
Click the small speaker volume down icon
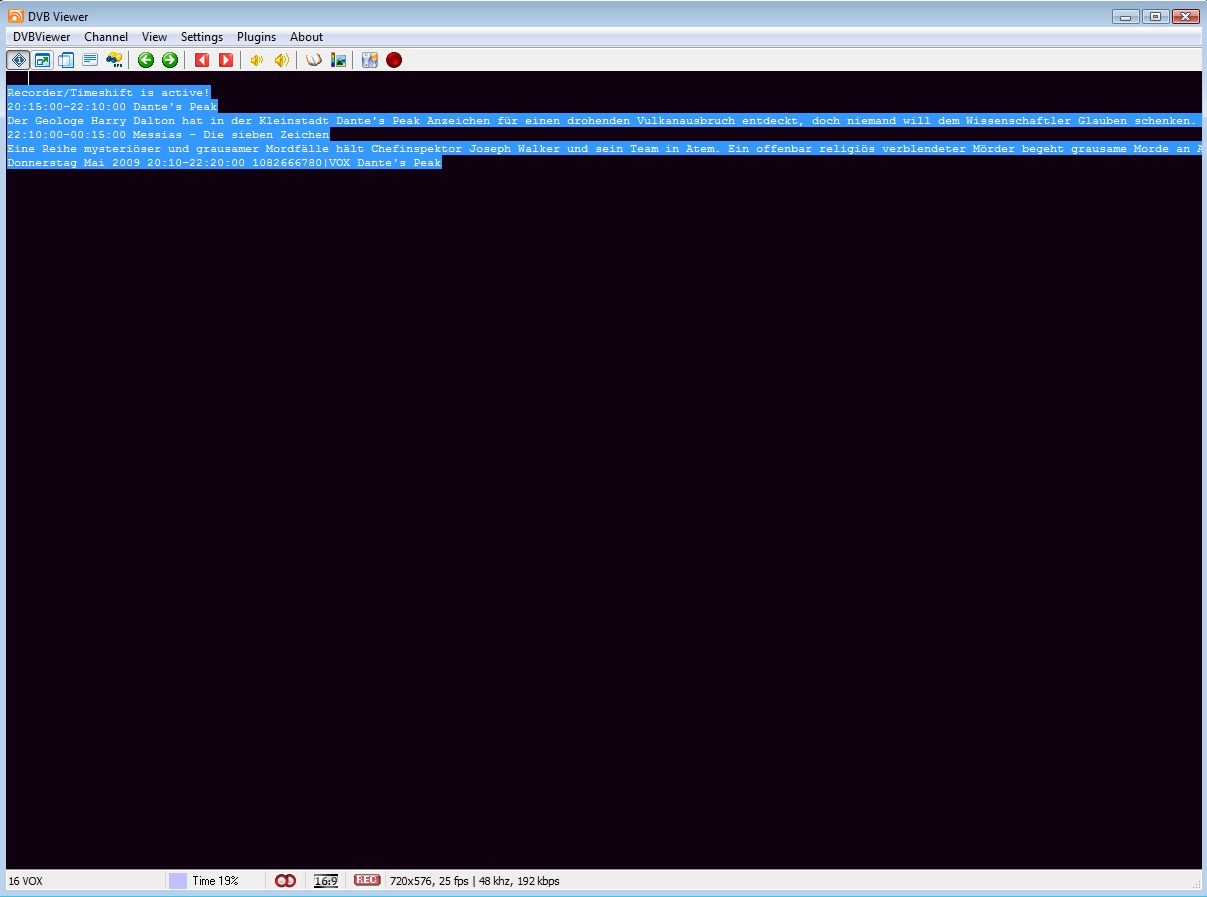point(257,60)
